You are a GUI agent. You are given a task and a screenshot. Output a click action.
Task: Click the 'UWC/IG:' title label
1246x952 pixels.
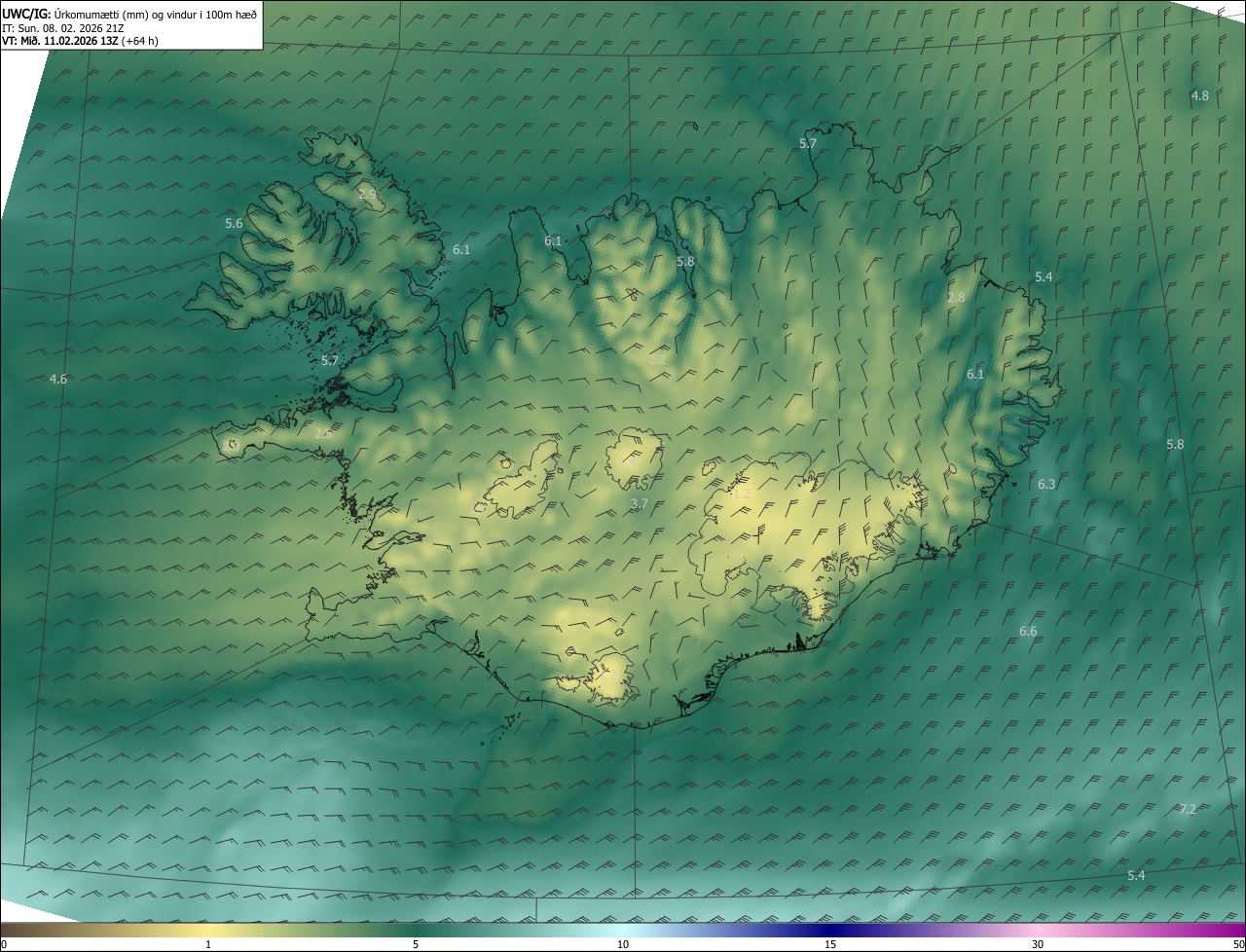26,14
